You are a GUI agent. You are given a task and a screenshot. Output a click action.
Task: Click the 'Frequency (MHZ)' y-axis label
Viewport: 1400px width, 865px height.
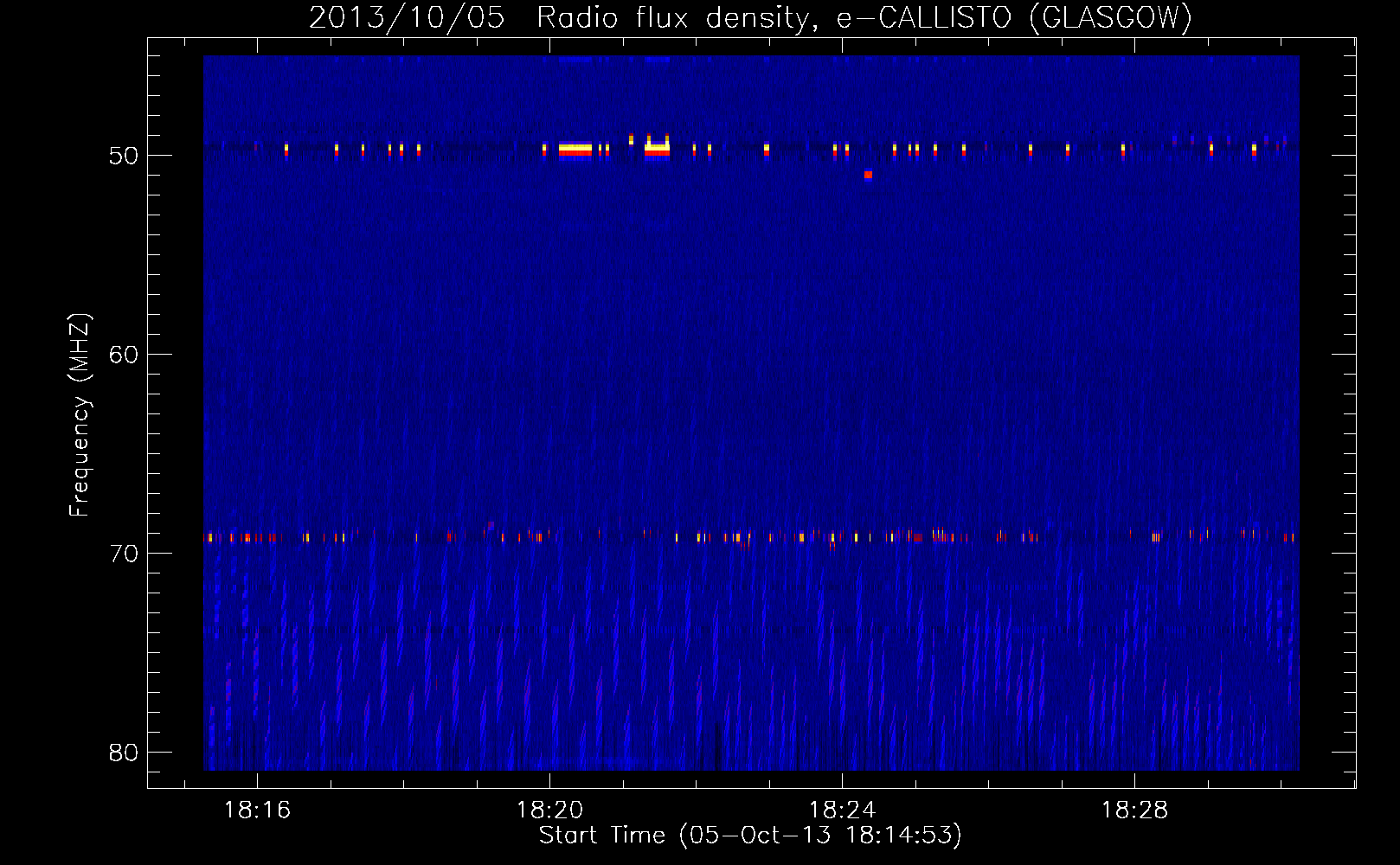(80, 415)
